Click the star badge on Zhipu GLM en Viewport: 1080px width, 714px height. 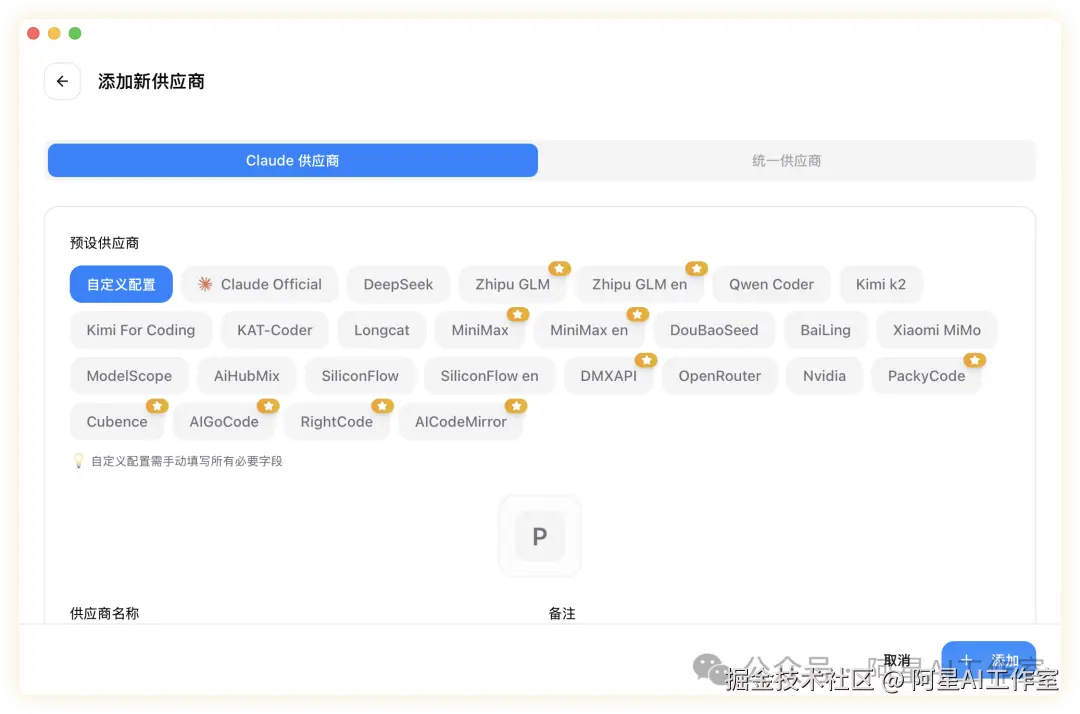pyautogui.click(x=696, y=269)
